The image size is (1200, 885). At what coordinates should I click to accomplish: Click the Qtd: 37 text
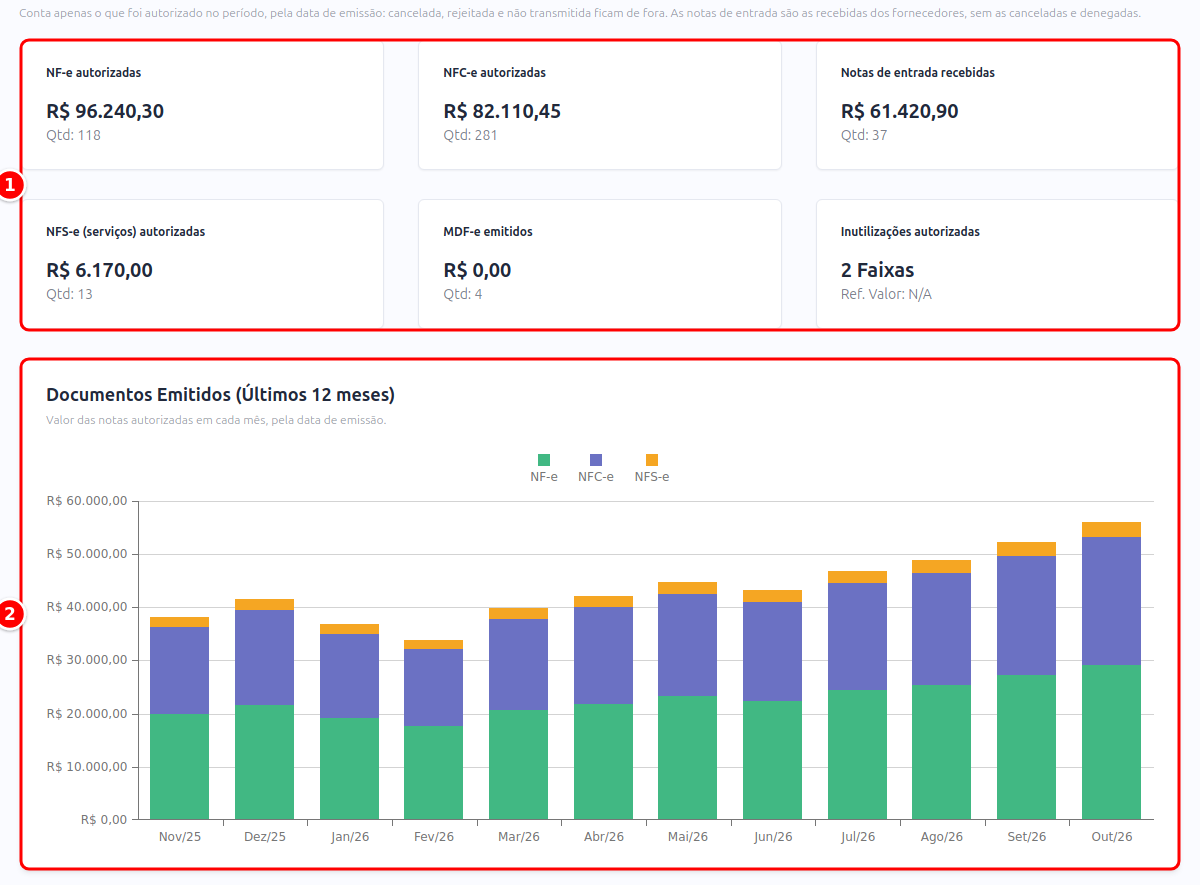(864, 135)
